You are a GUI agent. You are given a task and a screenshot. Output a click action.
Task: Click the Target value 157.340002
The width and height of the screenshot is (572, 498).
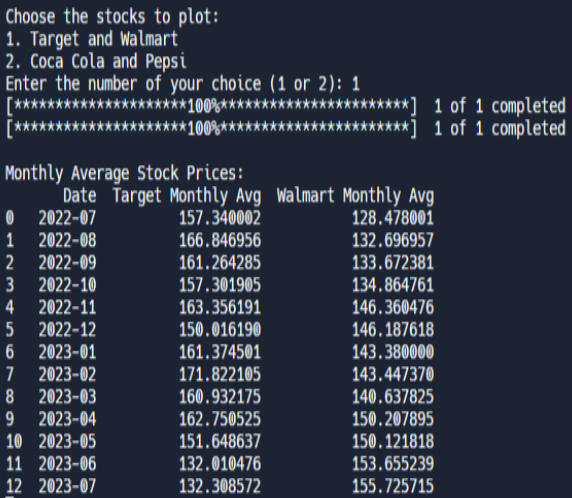coord(220,218)
